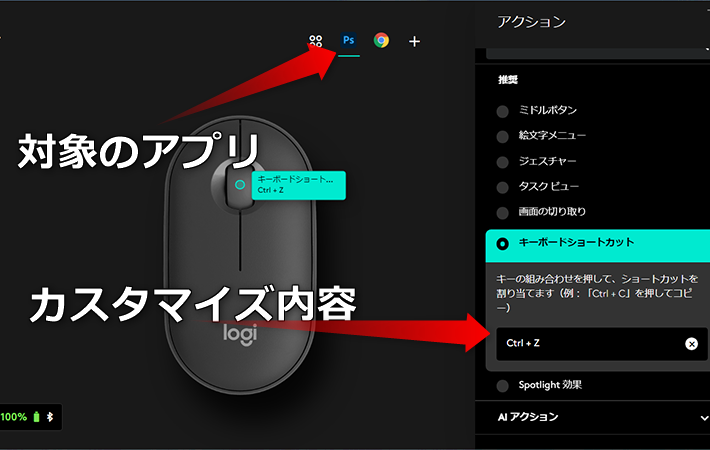Select the ミドルボタン radio option
The width and height of the screenshot is (710, 450).
tap(502, 111)
